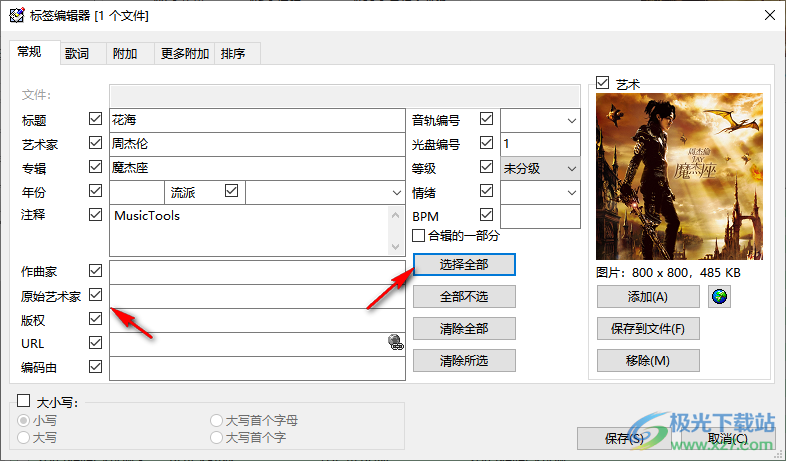Select the 小写 radio button

point(24,420)
